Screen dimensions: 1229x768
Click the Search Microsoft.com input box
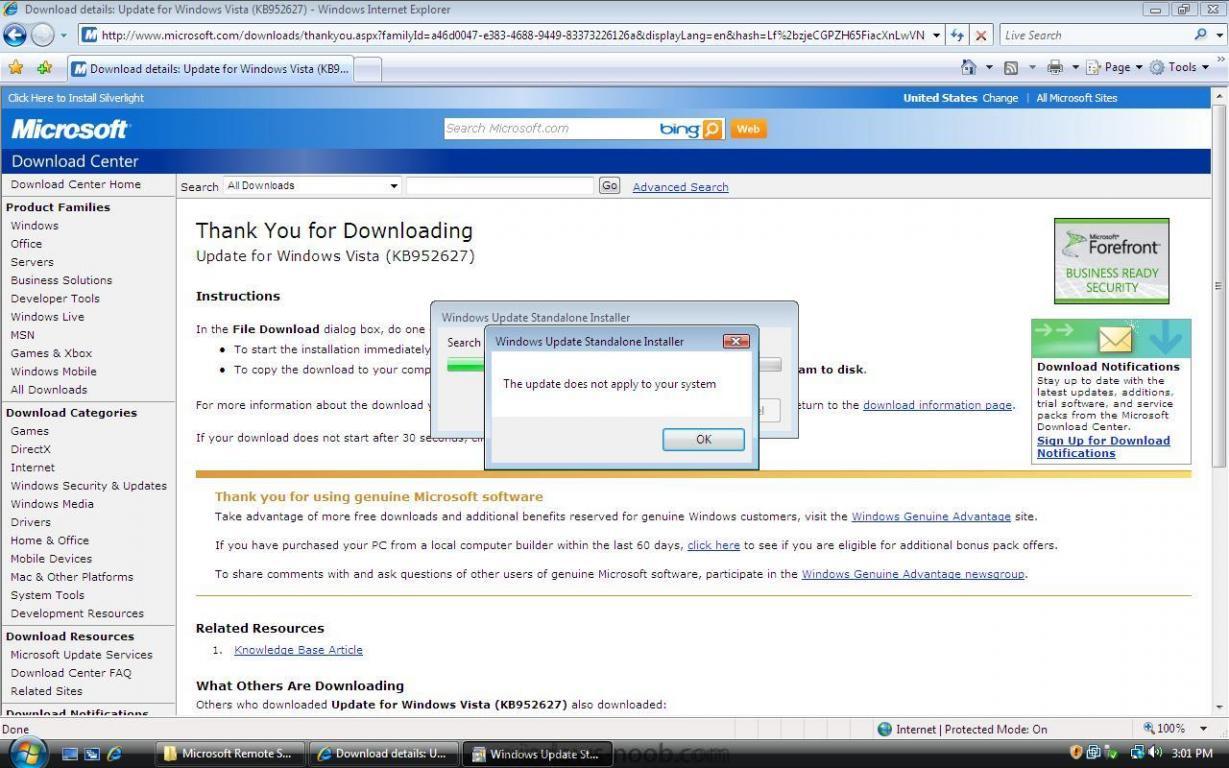549,129
